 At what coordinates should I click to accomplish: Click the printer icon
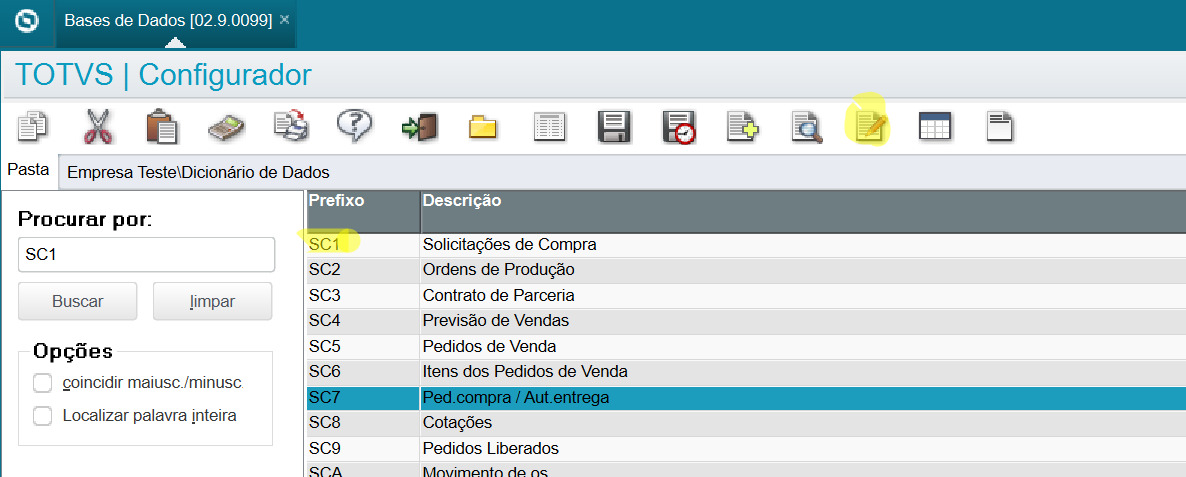(291, 126)
